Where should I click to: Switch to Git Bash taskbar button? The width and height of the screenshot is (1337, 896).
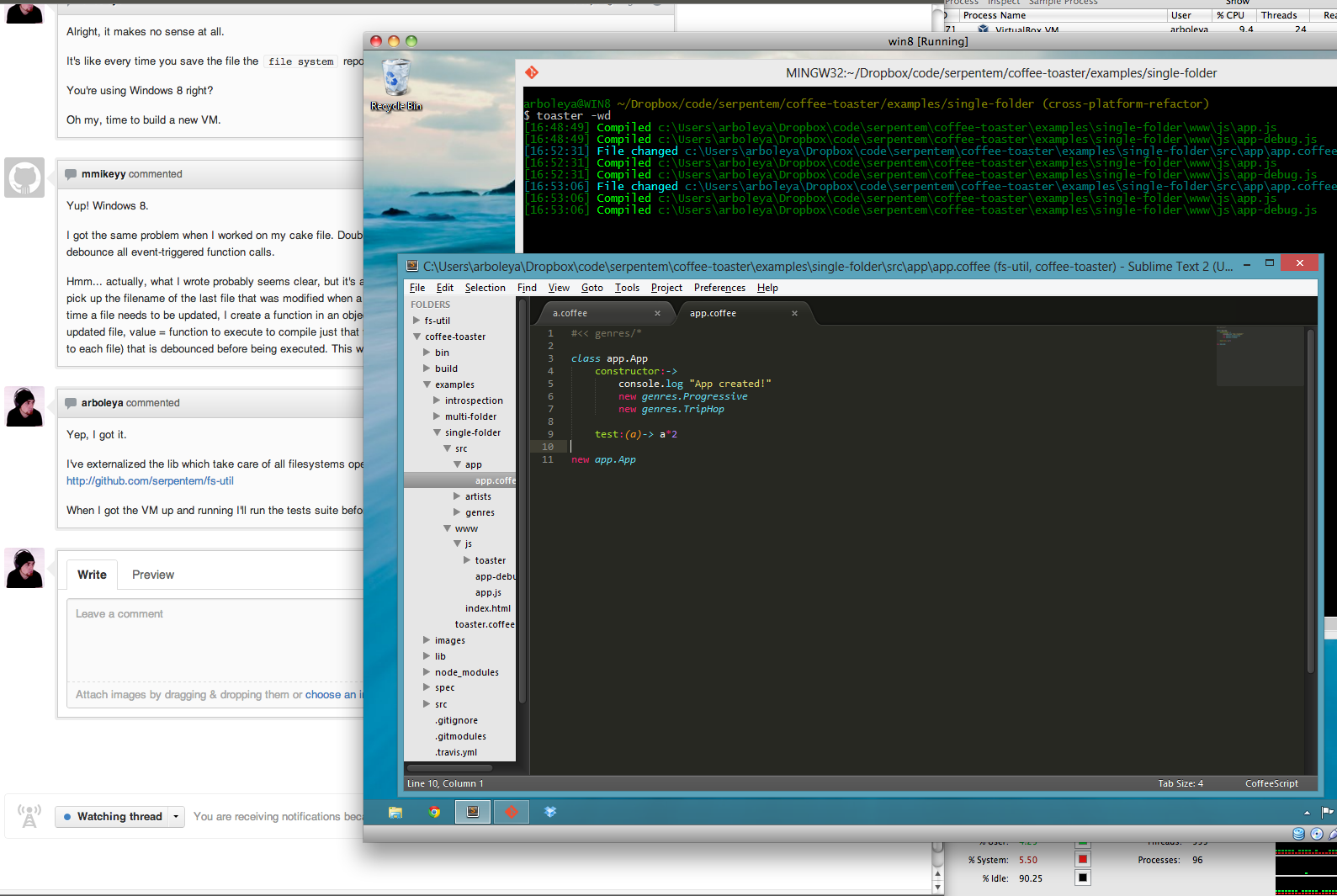point(512,812)
